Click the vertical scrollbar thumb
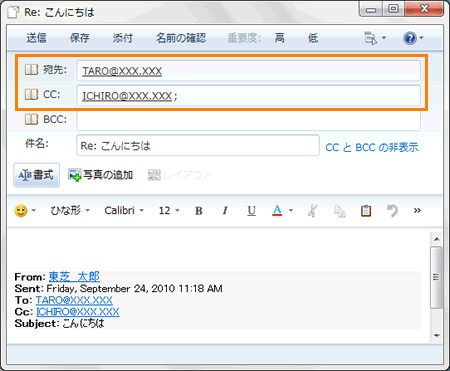Viewport: 450px width, 371px height. (x=436, y=277)
